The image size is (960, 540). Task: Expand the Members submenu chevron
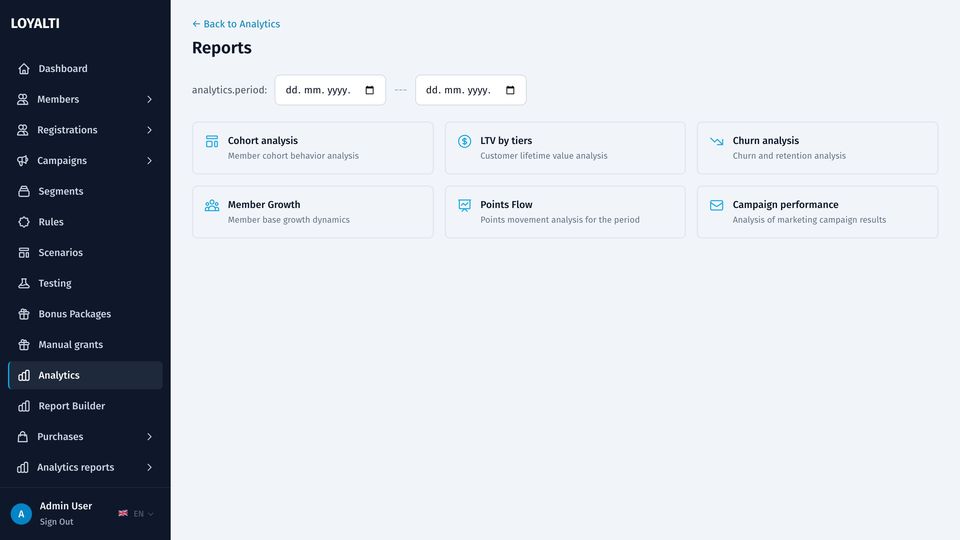[x=149, y=99]
